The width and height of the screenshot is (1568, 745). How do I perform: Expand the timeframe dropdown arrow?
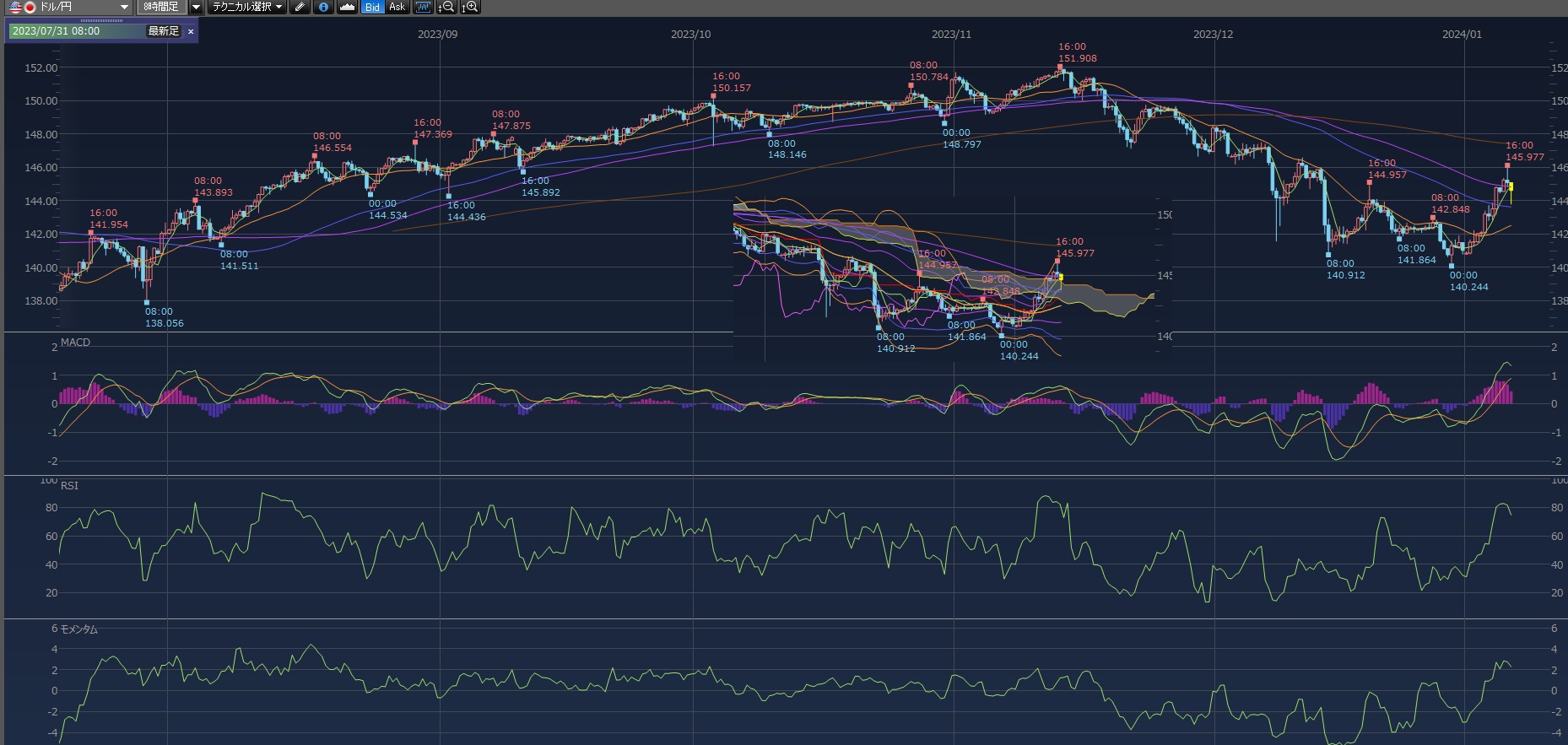[196, 7]
